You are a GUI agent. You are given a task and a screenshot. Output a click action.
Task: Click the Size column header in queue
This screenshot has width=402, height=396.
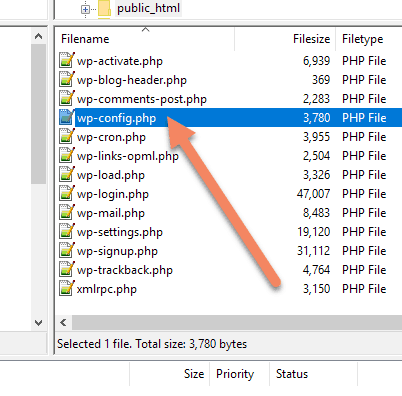point(194,374)
